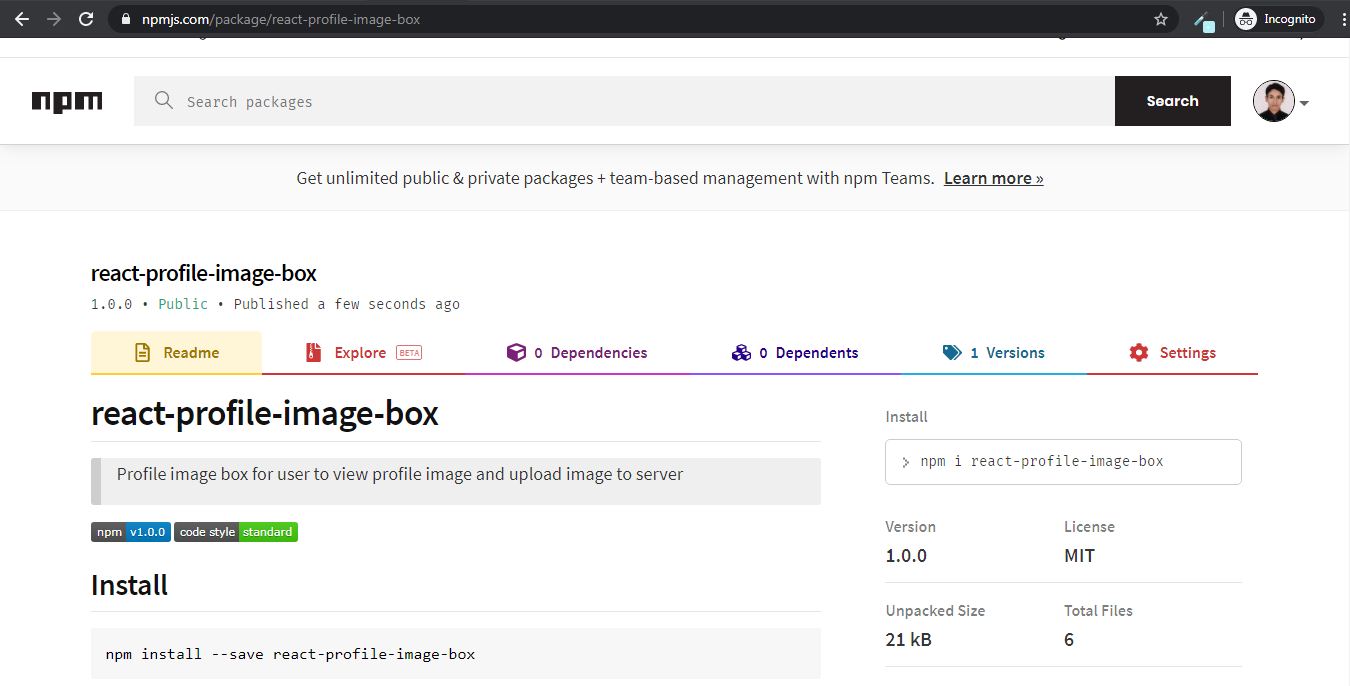This screenshot has height=686, width=1350.
Task: Copy the npm i react-profile-image-box install command
Action: 1063,462
